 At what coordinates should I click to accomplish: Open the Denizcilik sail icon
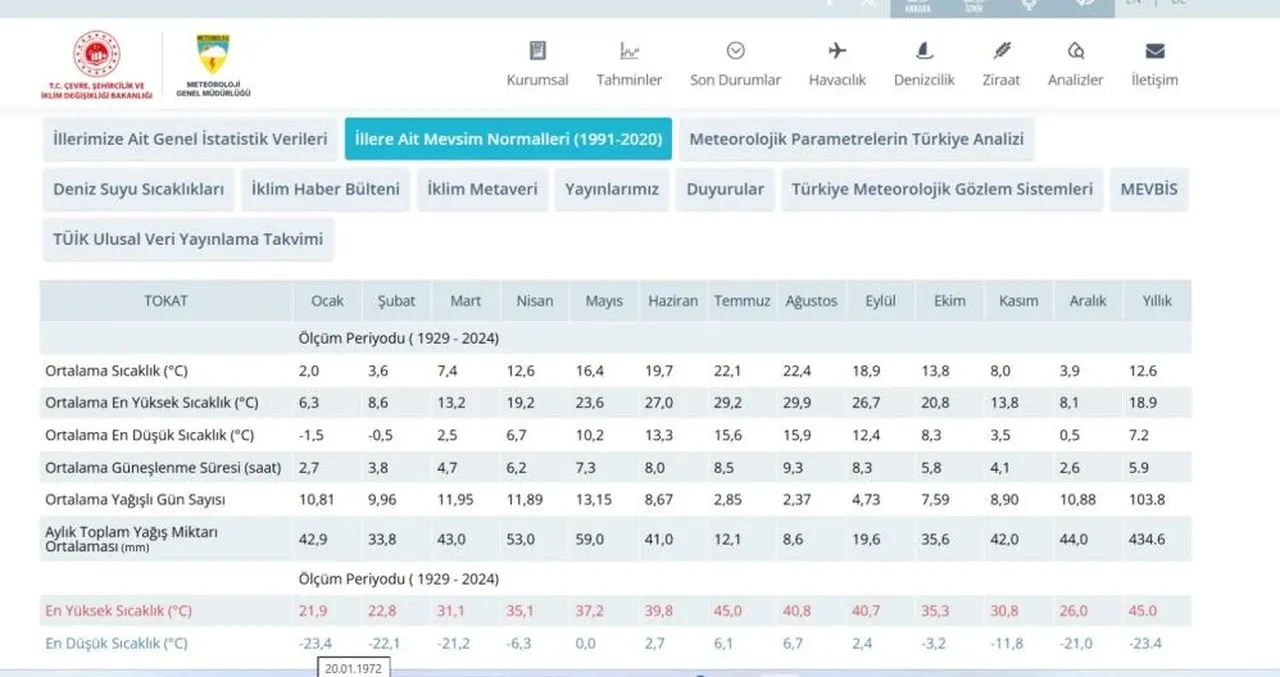(923, 48)
